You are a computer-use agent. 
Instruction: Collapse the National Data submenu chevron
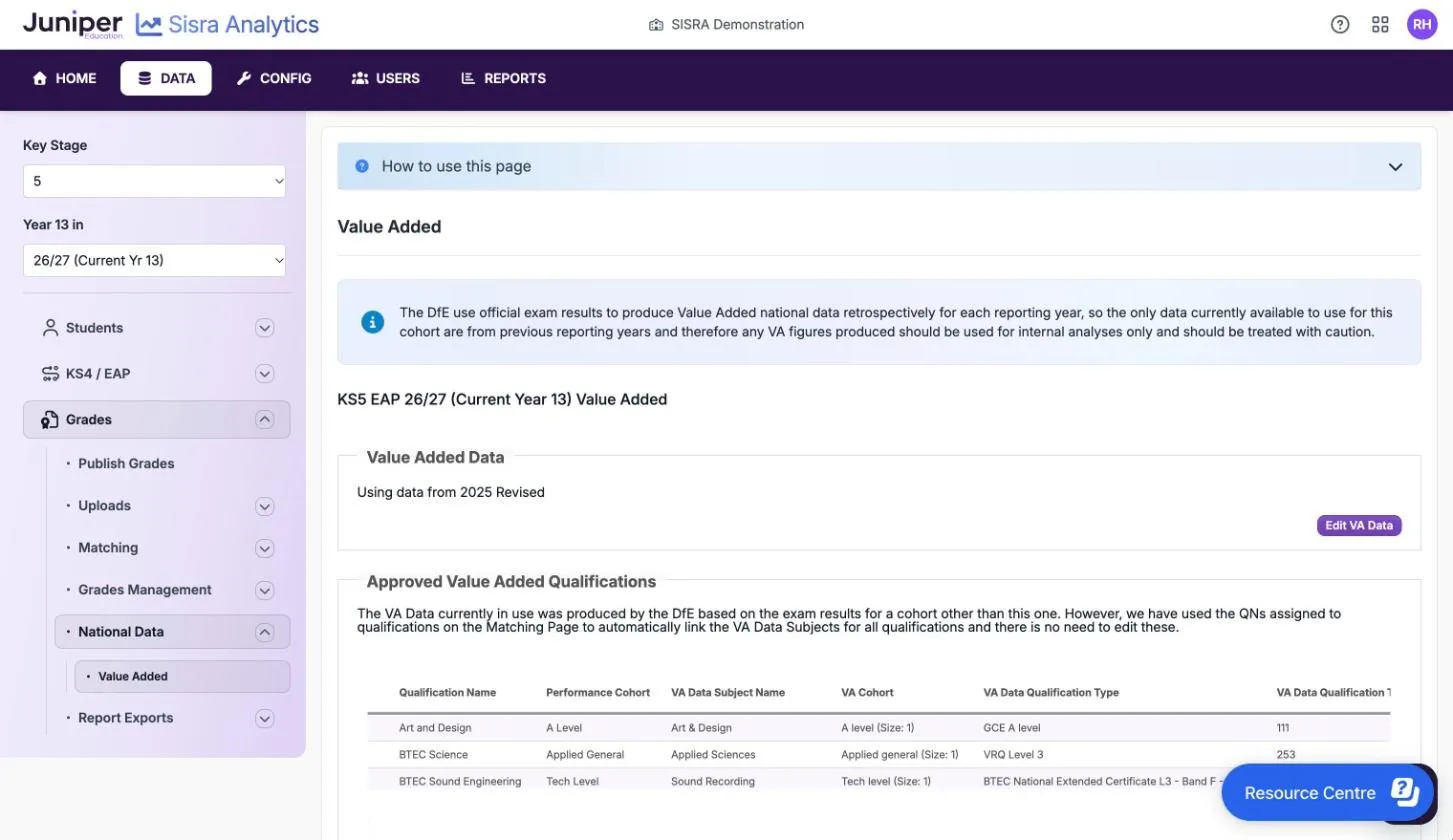pyautogui.click(x=264, y=632)
